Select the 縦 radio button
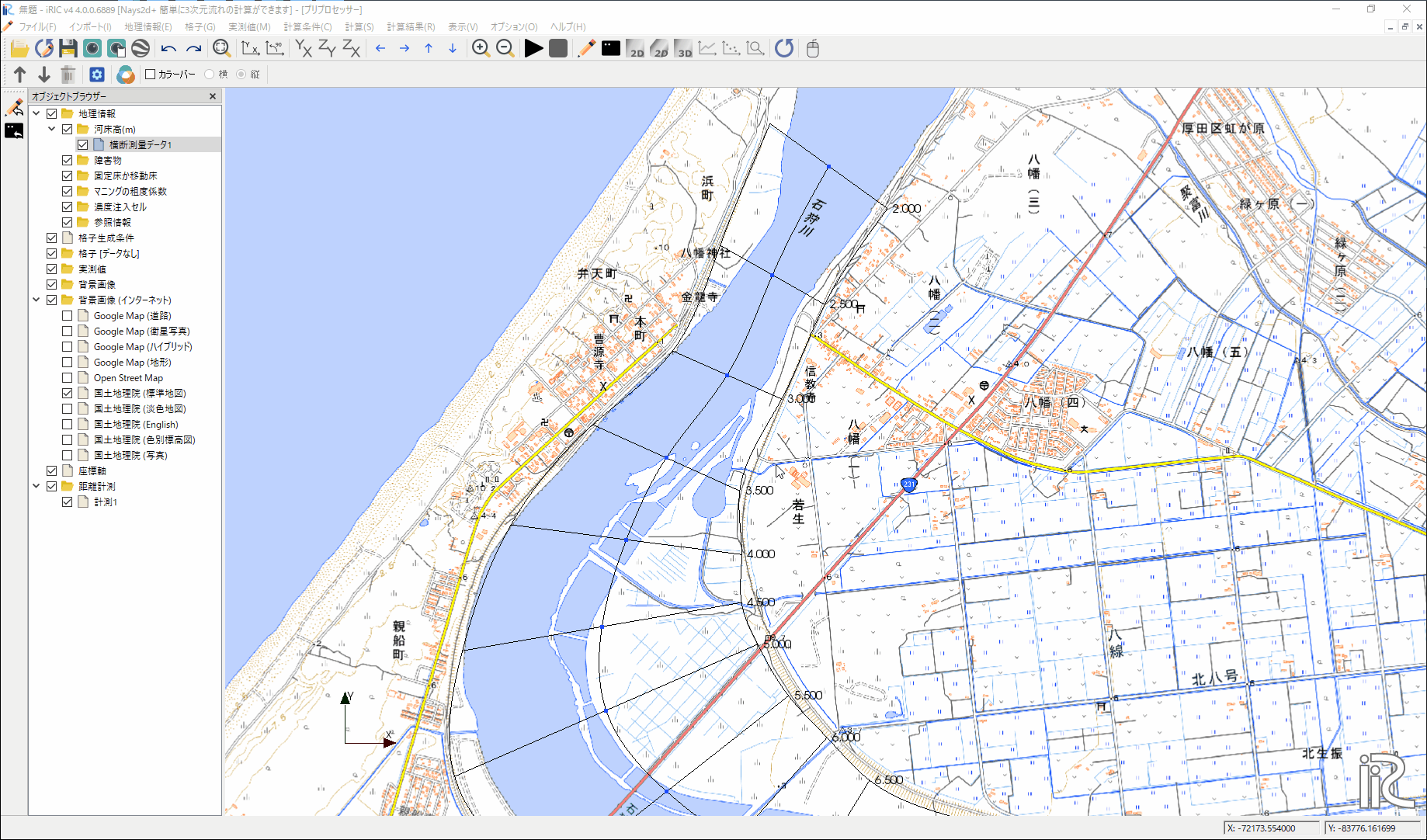The width and height of the screenshot is (1427, 840). coord(241,75)
